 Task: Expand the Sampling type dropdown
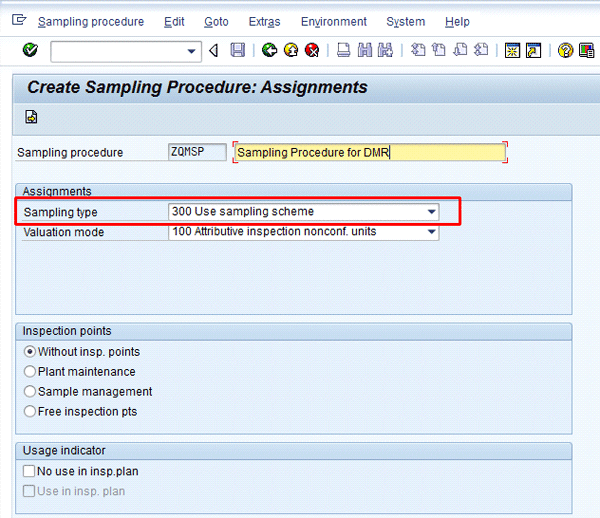click(431, 212)
